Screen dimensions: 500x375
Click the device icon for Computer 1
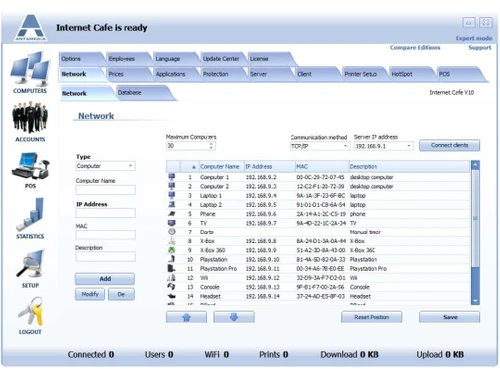point(172,177)
